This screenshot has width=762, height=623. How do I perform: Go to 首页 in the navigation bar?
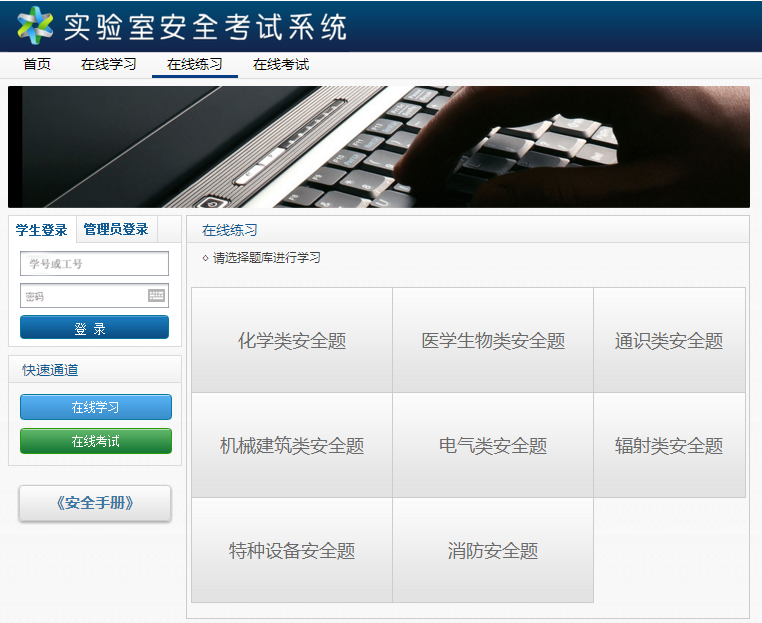(37, 64)
